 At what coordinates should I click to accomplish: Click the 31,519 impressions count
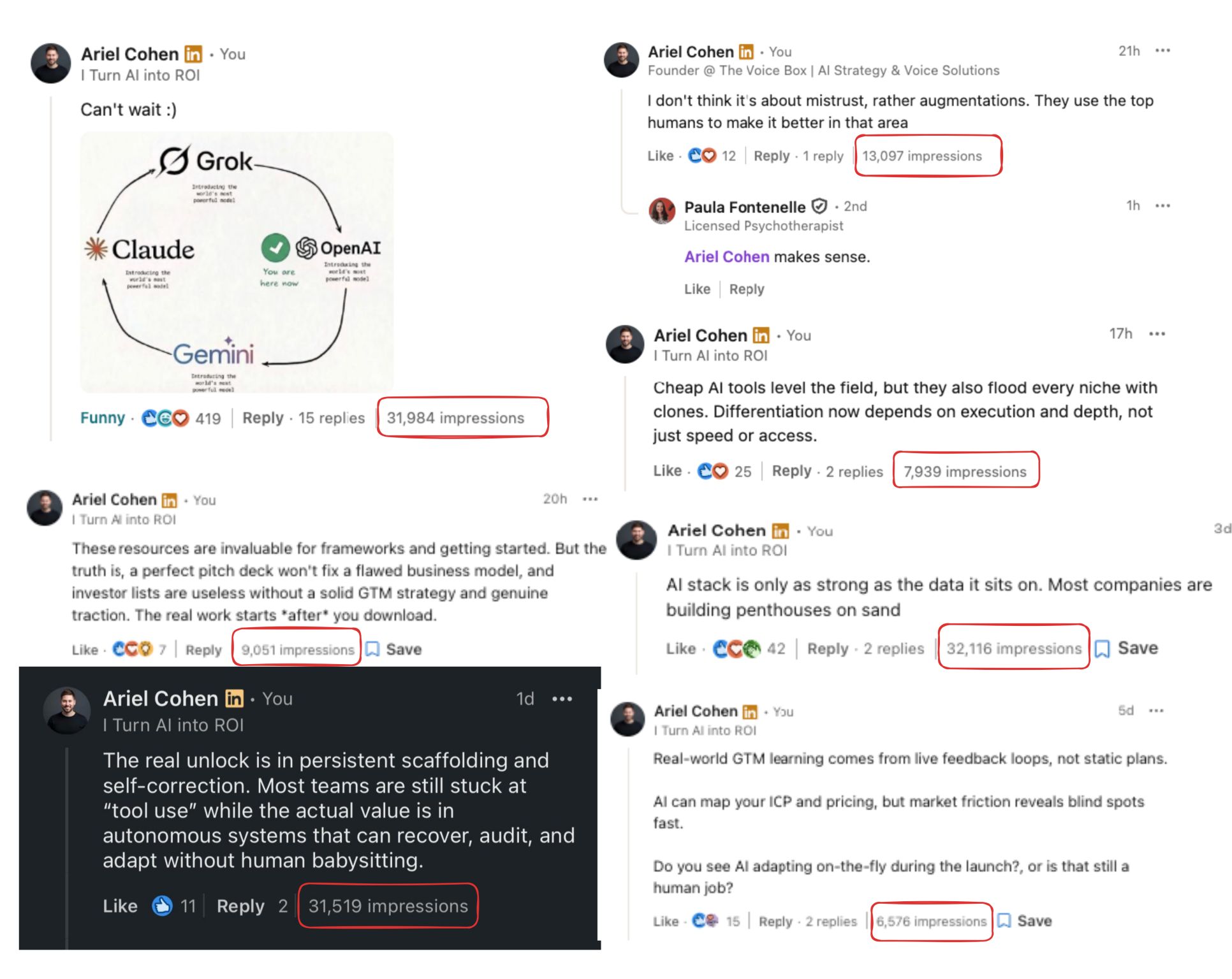pos(388,906)
